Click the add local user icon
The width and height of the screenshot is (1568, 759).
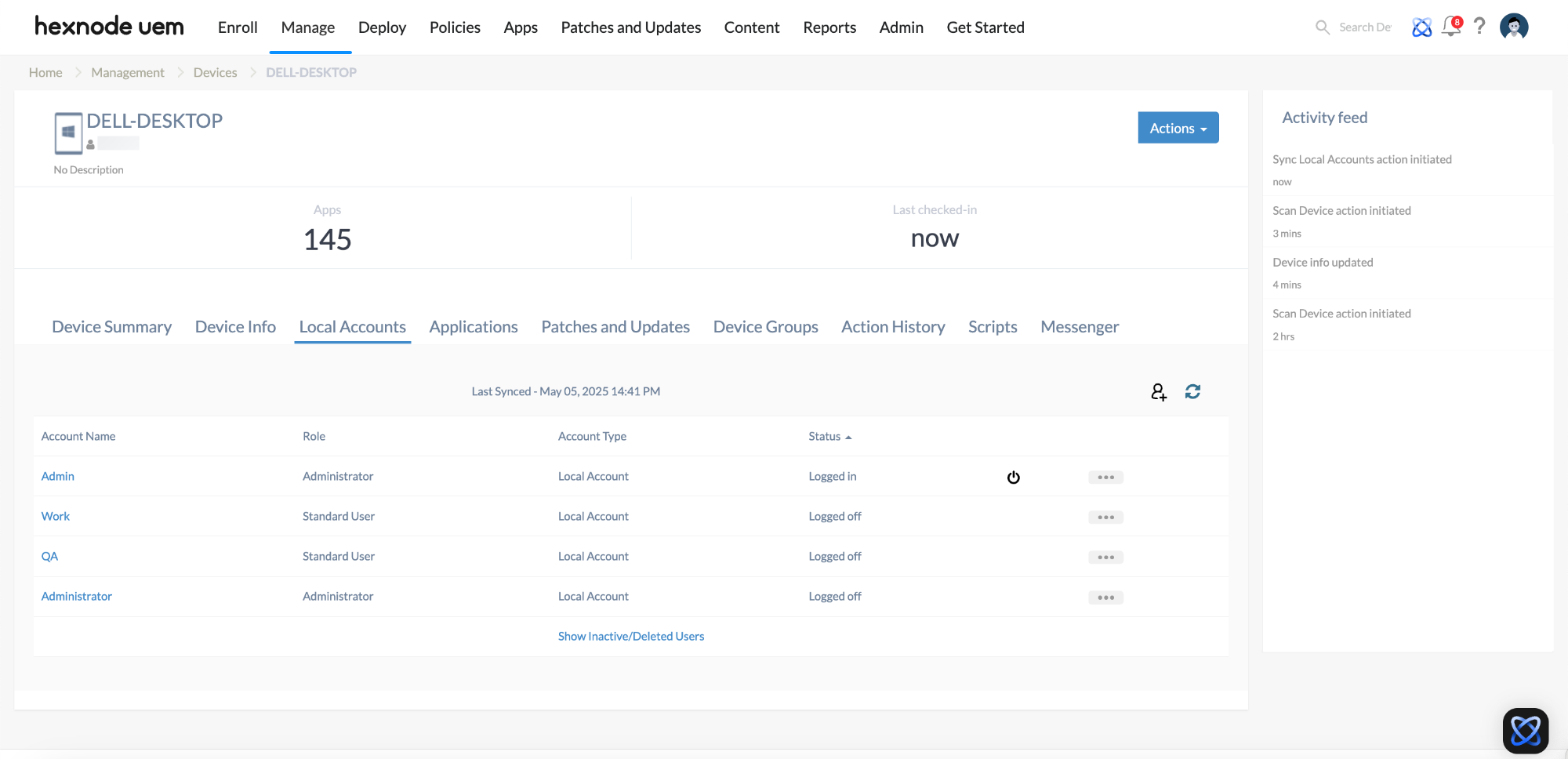click(1158, 392)
